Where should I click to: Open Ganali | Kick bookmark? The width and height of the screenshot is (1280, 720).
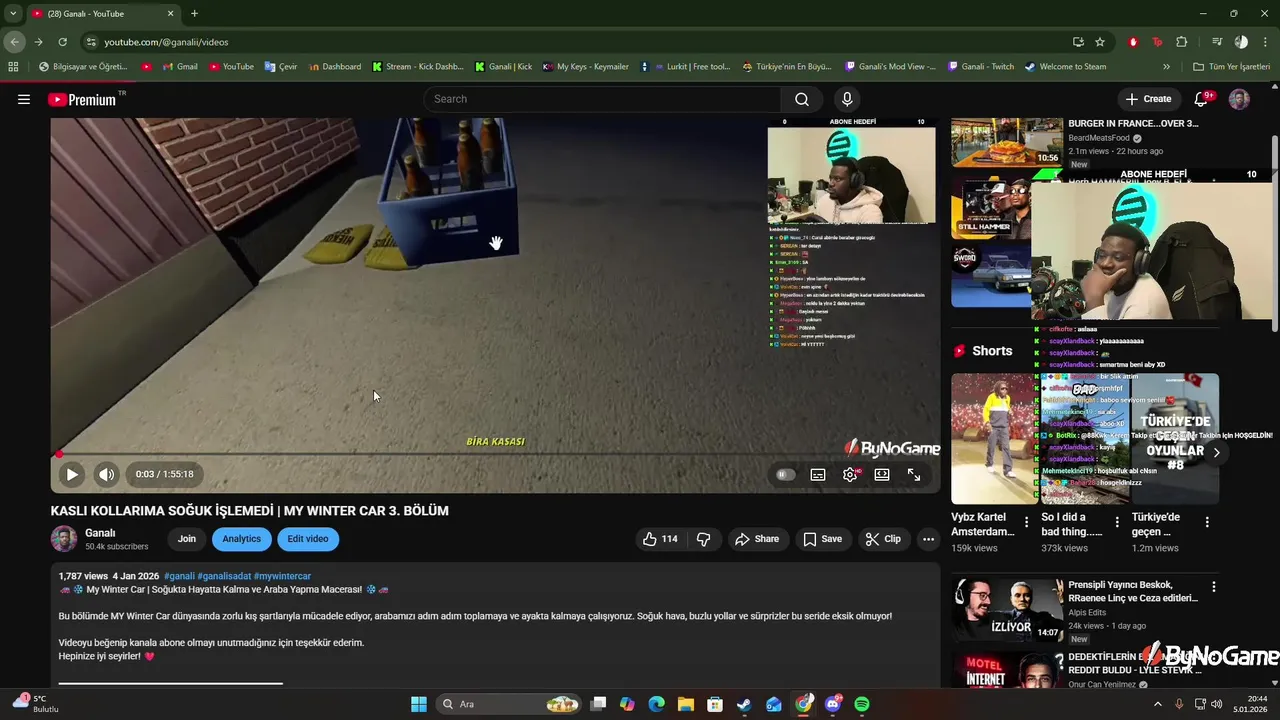[503, 67]
